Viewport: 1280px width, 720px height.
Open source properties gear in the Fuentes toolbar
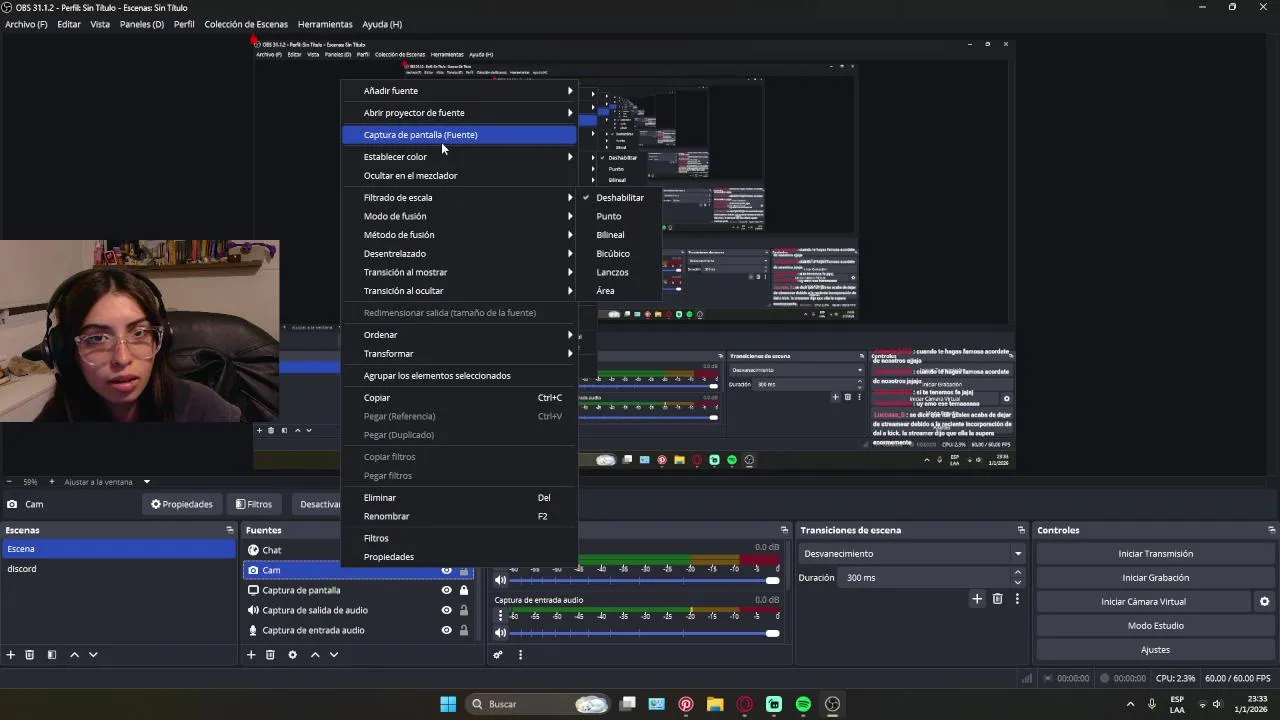click(x=292, y=655)
